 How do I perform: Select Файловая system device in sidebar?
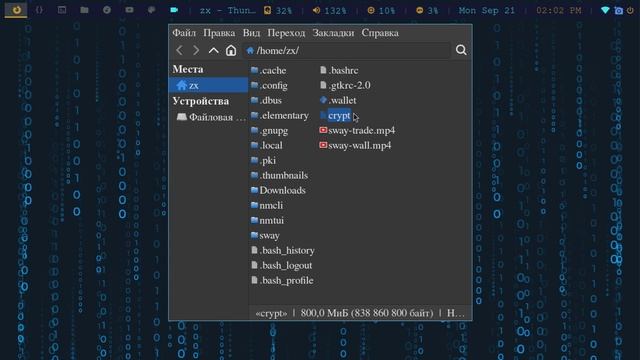(211, 118)
